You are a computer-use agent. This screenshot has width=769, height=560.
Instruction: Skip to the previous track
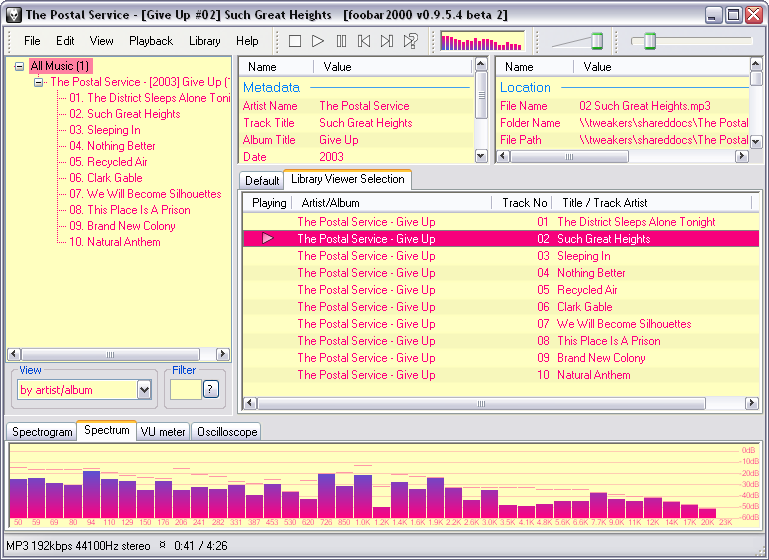point(364,41)
